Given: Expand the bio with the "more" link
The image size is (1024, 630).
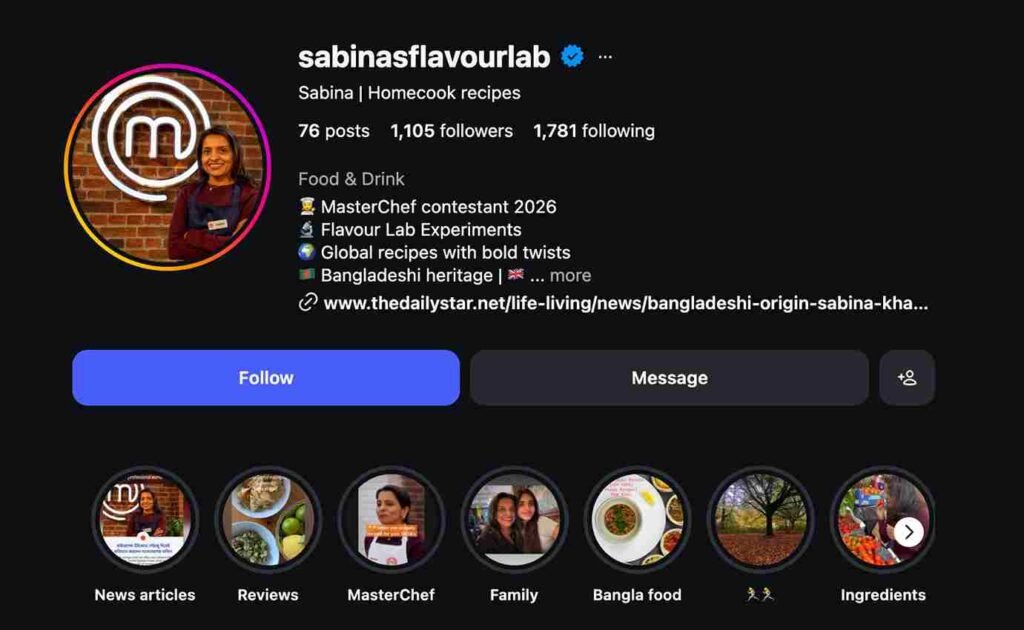Looking at the screenshot, I should pyautogui.click(x=570, y=276).
